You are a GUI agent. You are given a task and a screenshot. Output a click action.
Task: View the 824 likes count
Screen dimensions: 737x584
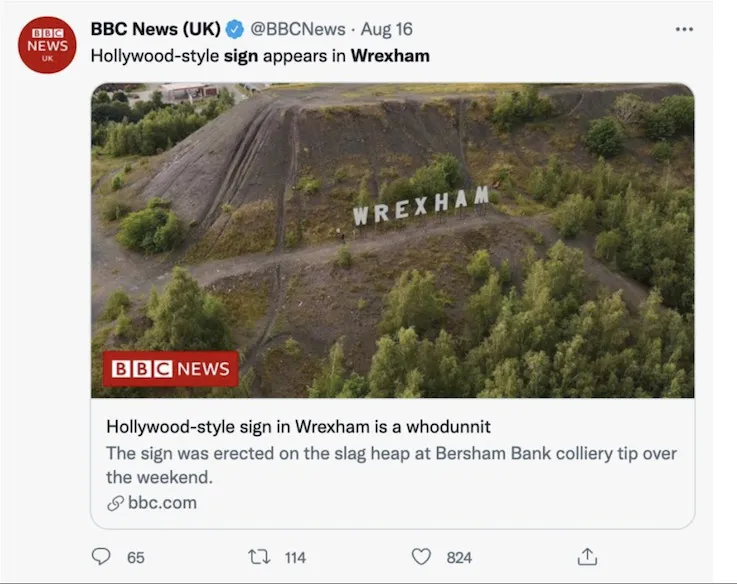point(459,558)
